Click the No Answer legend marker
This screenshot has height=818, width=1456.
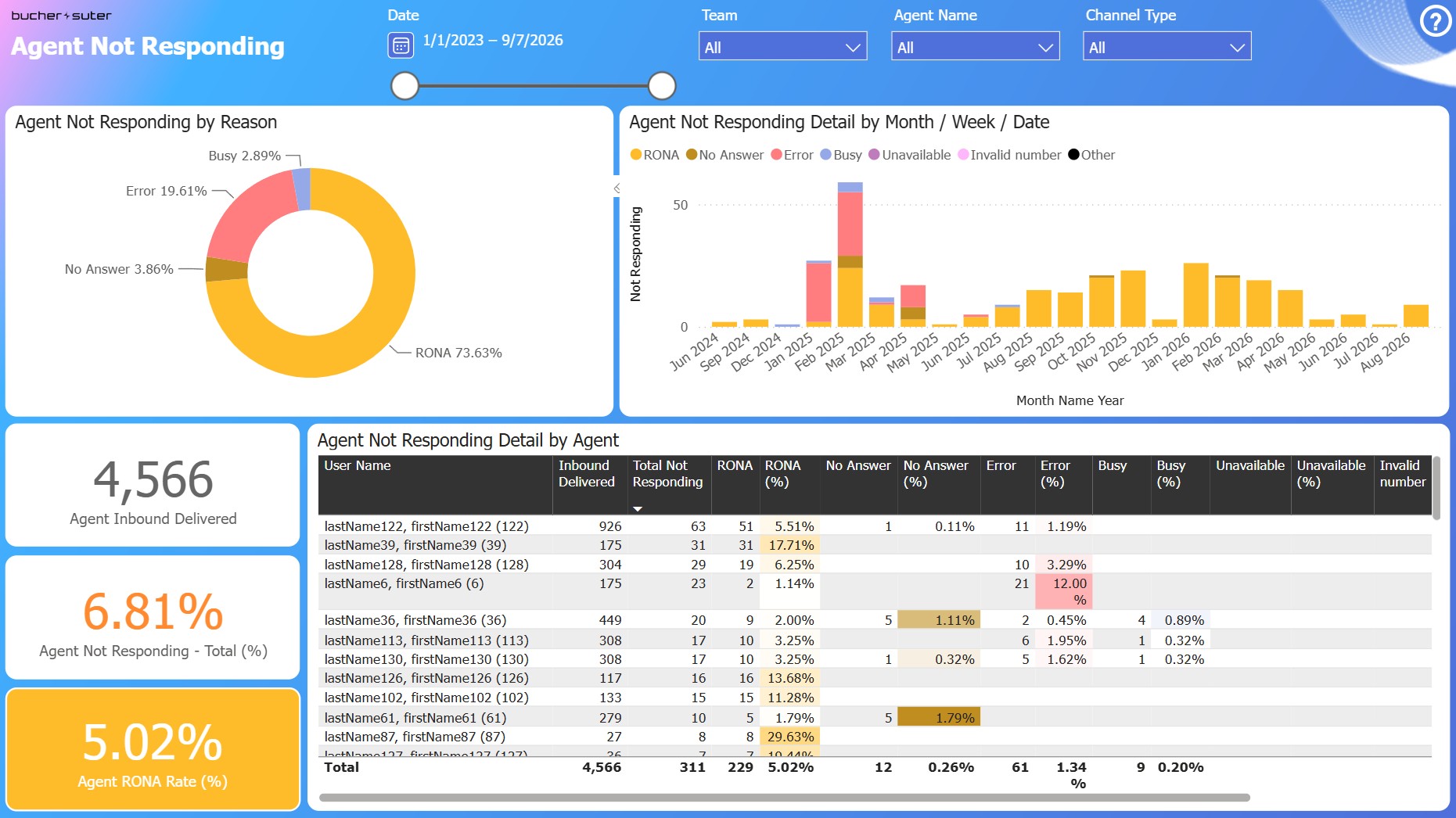click(x=692, y=155)
